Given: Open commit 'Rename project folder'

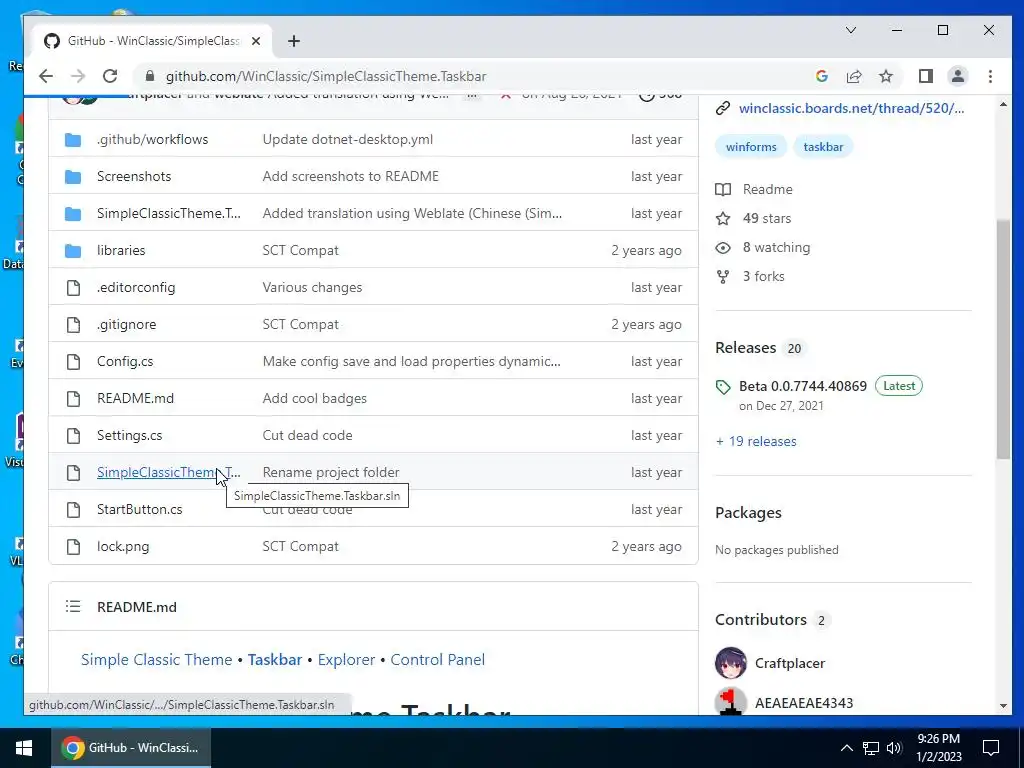Looking at the screenshot, I should click(330, 472).
